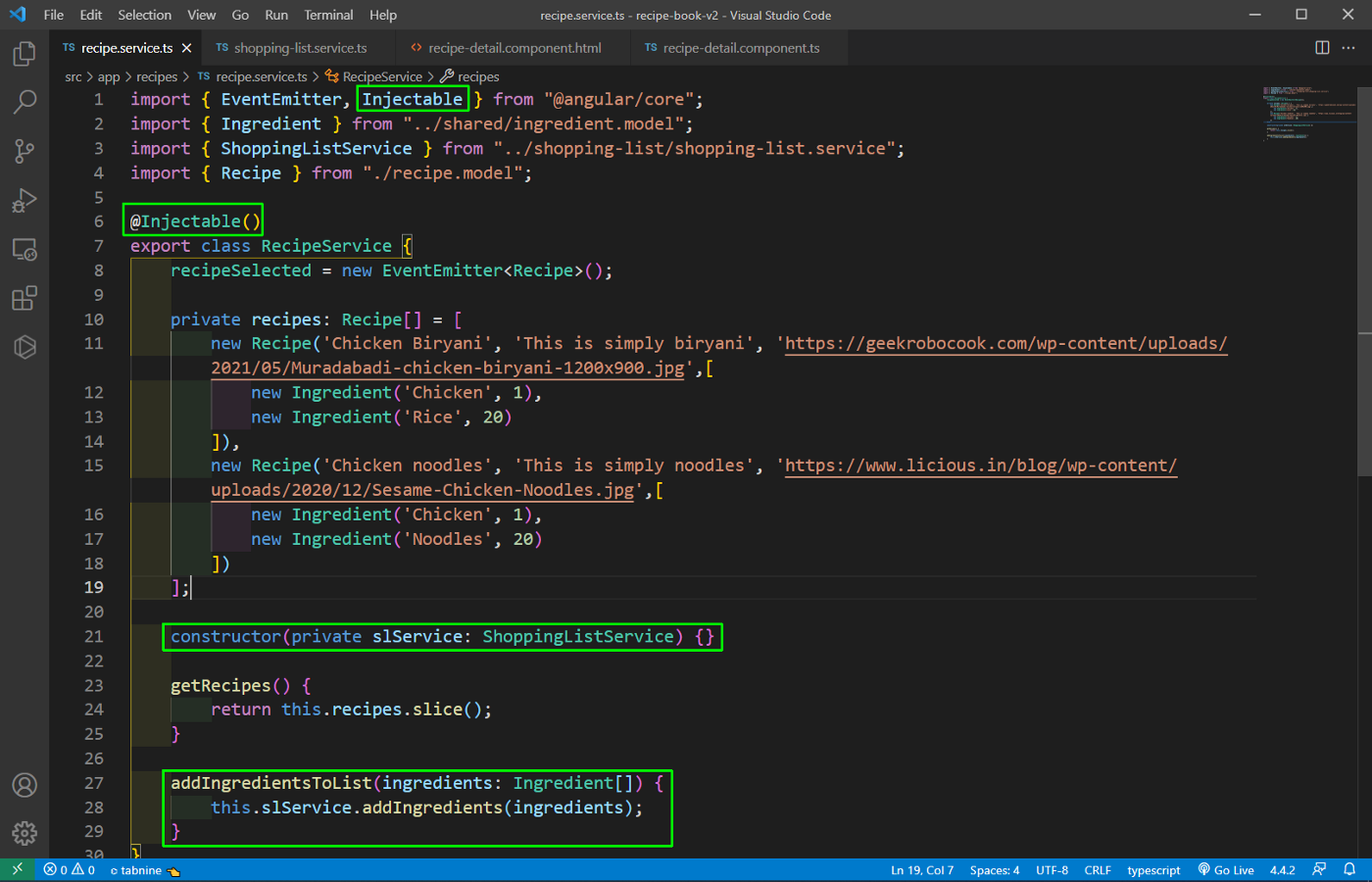Open the File menu
The image size is (1372, 882).
(x=54, y=15)
